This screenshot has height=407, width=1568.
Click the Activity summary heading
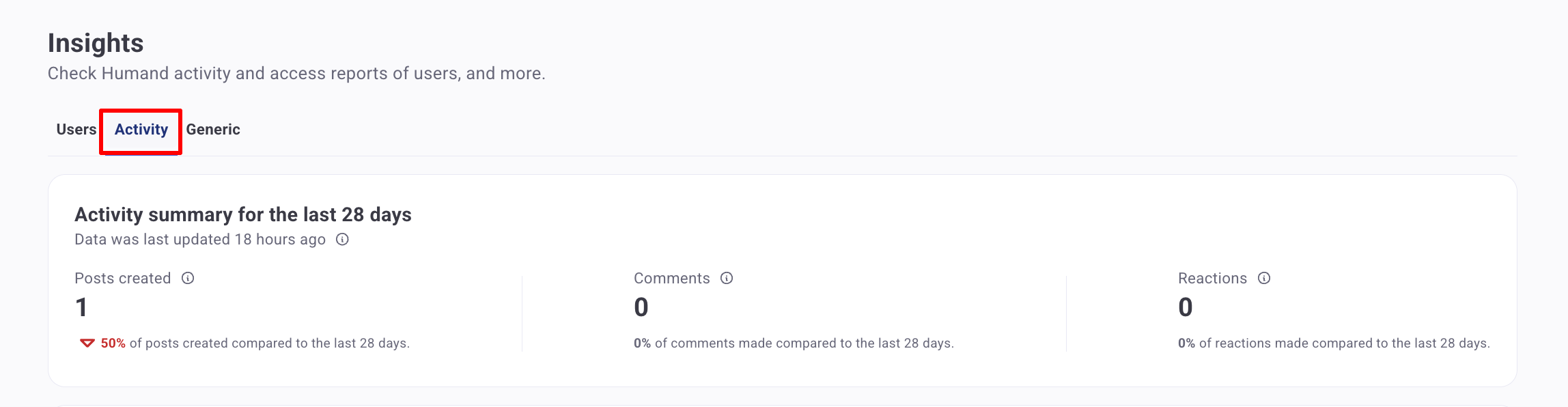[243, 214]
